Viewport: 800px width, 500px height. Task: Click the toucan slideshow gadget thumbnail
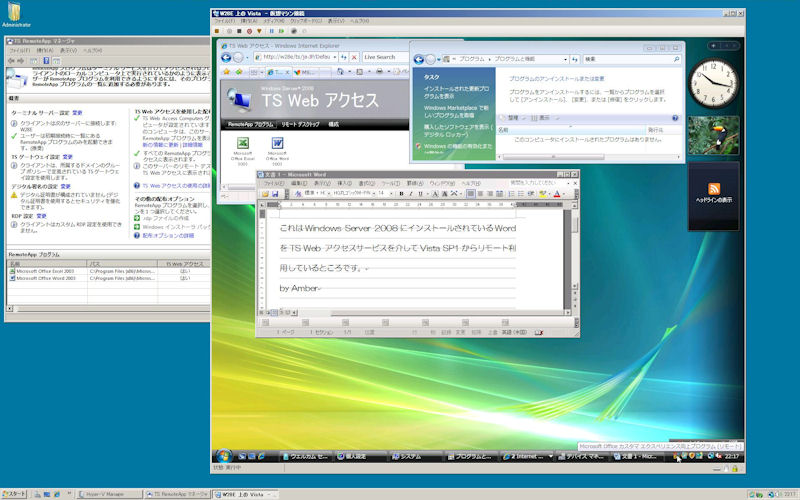[x=713, y=135]
